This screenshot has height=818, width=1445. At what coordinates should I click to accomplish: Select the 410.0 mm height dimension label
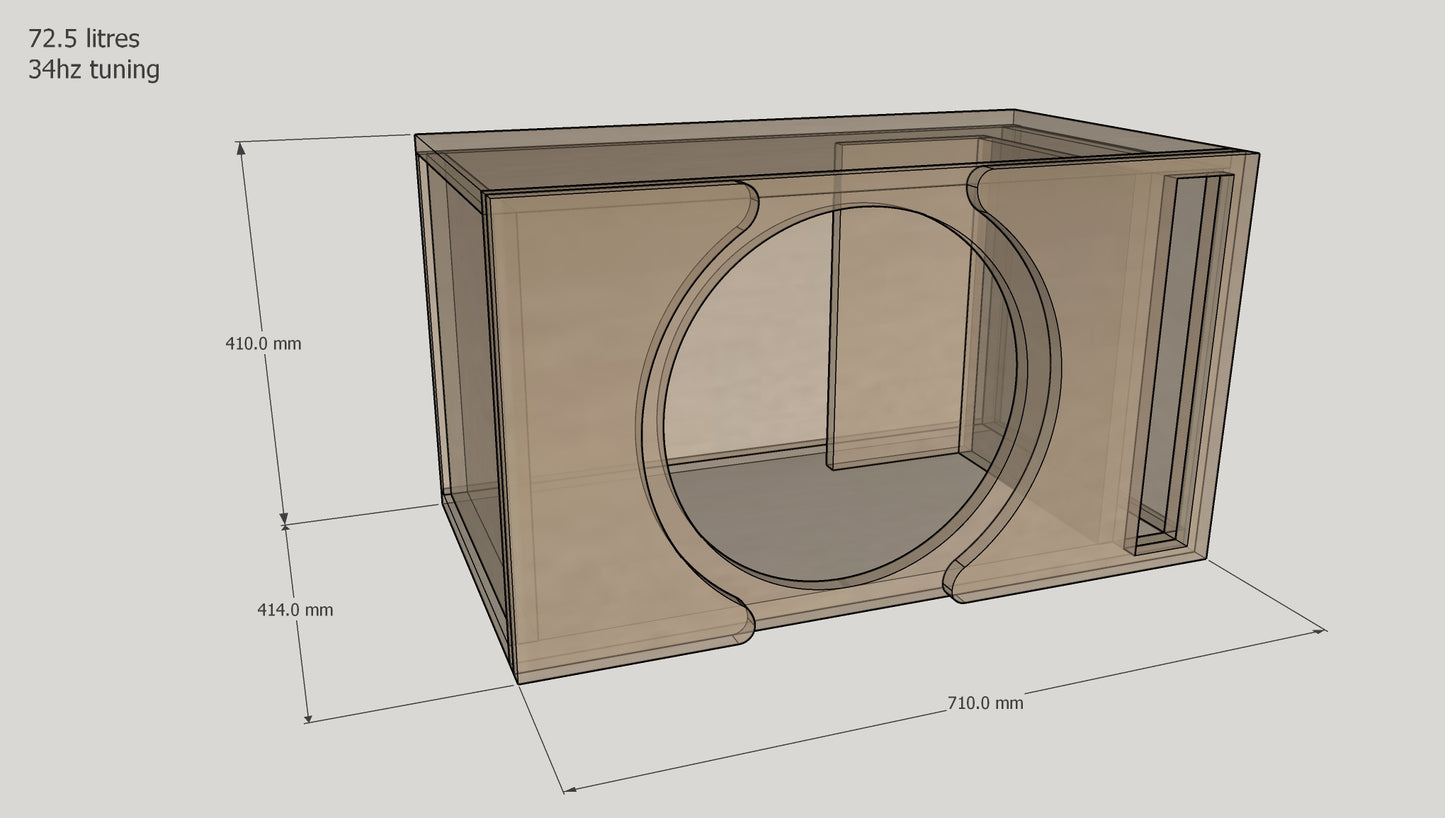point(264,342)
